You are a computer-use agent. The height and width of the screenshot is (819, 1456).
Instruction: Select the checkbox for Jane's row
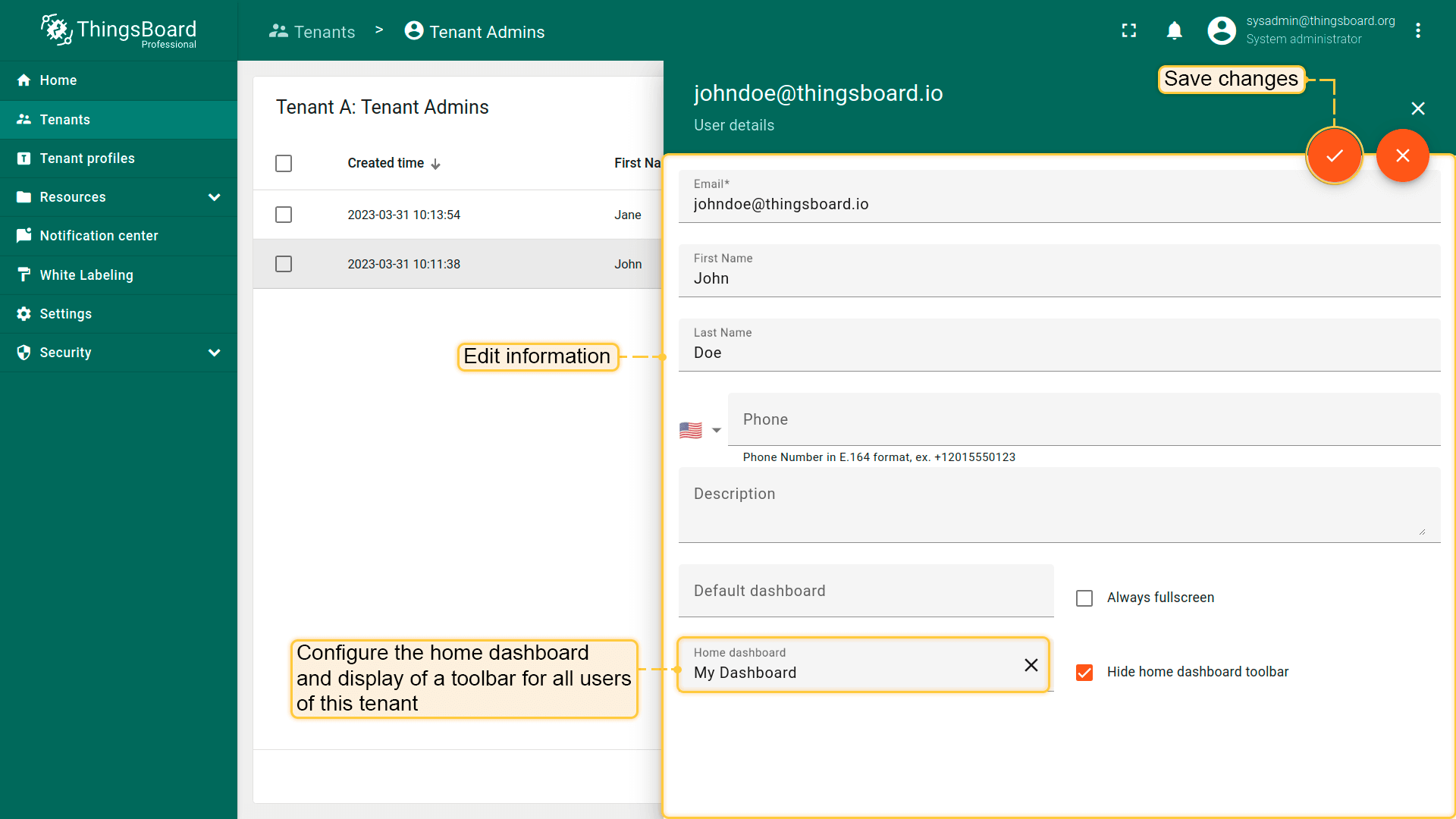[284, 215]
